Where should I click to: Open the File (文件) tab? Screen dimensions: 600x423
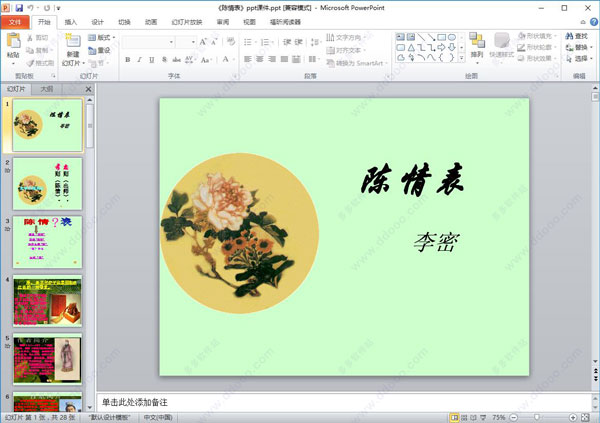(x=15, y=22)
